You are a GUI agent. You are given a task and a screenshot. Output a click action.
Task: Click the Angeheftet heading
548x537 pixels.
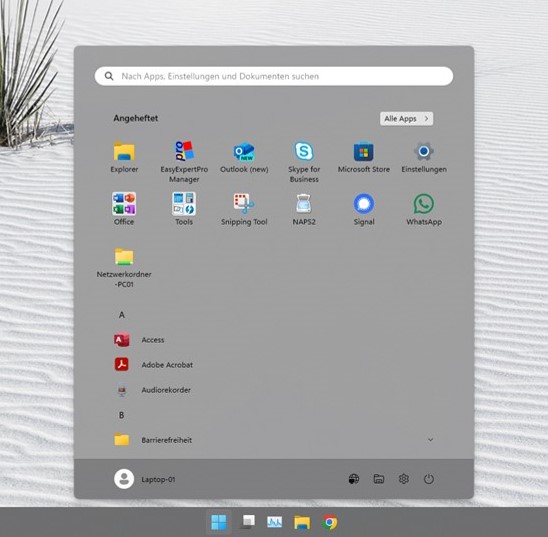point(136,118)
